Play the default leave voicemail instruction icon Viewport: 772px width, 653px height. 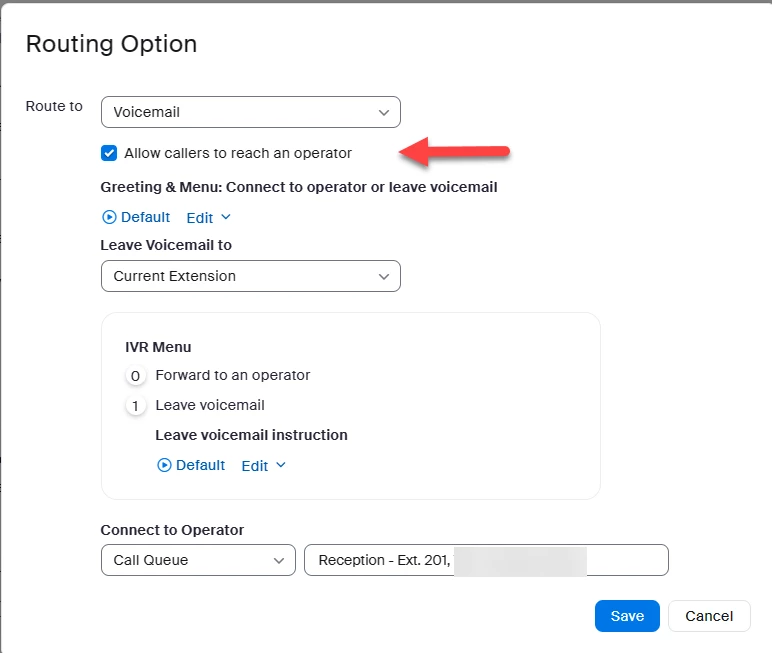(x=164, y=465)
